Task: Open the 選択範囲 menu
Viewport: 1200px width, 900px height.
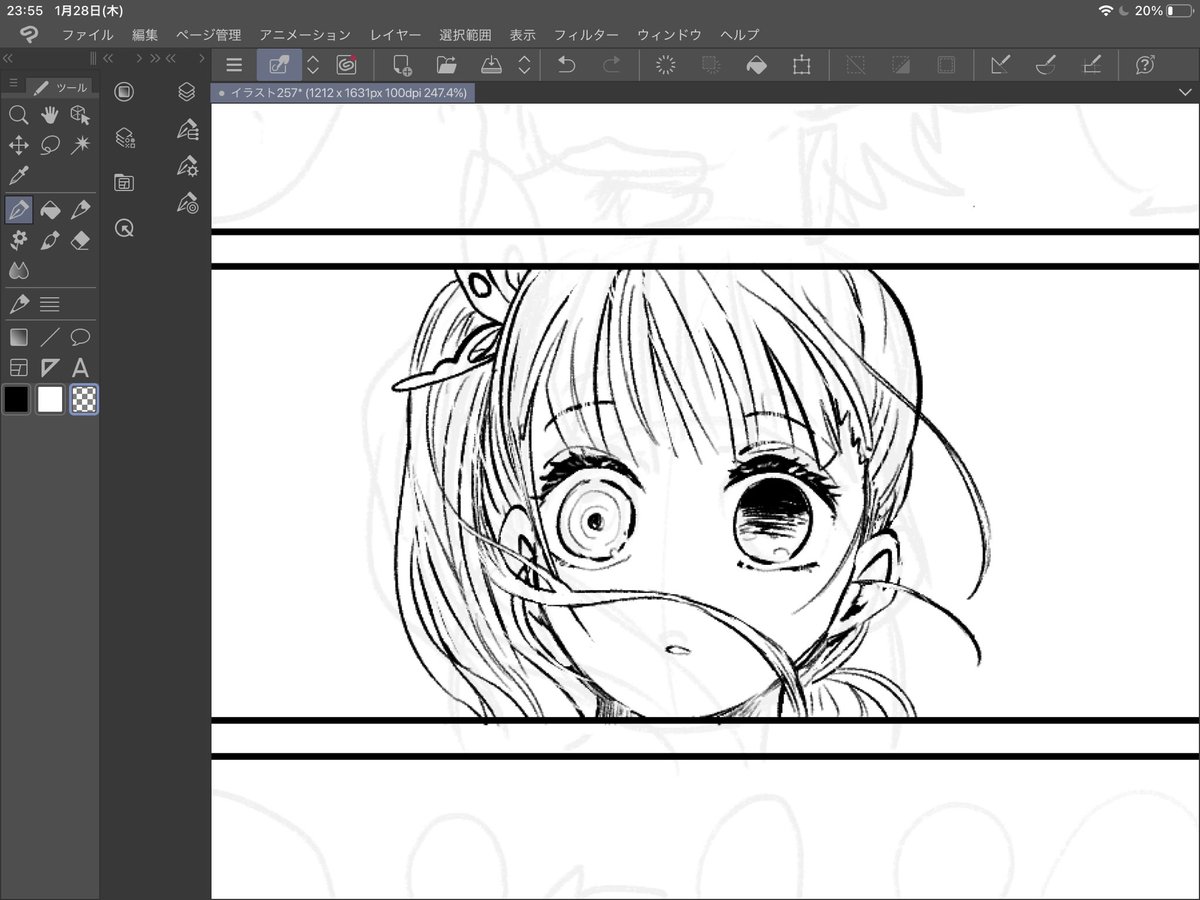Action: click(x=465, y=35)
